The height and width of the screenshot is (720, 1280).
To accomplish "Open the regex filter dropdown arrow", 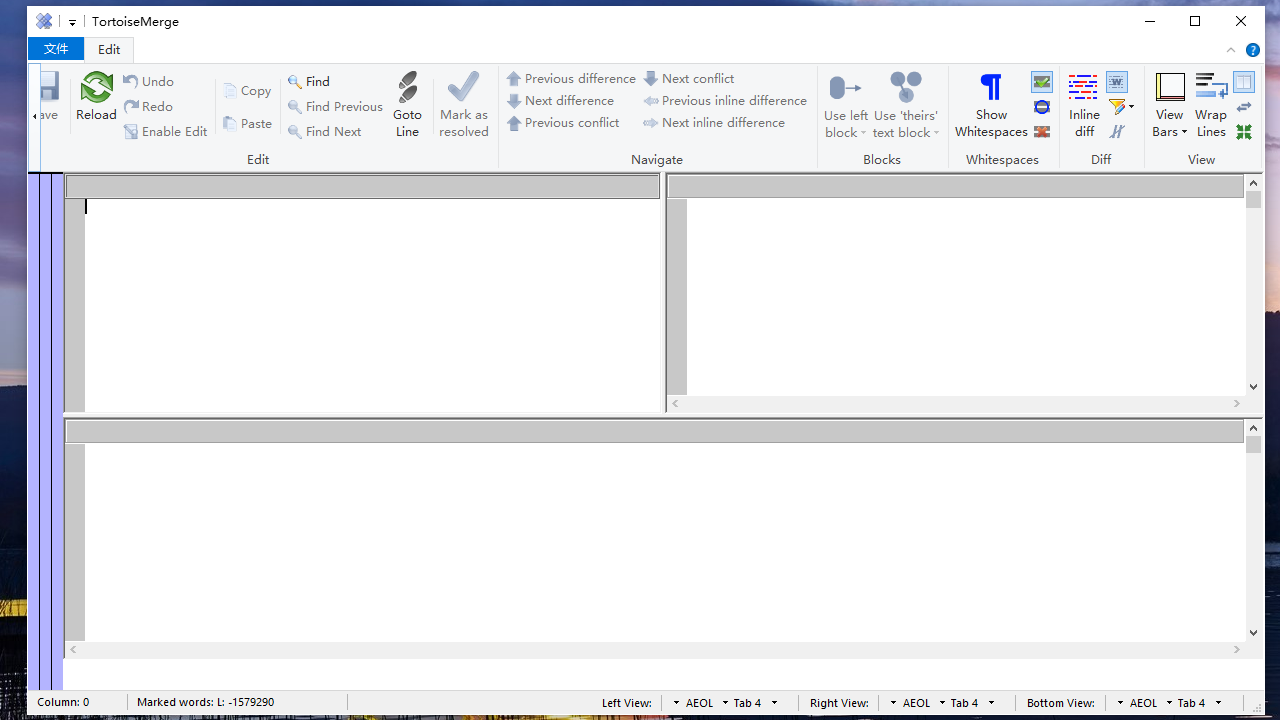I will 1131,107.
